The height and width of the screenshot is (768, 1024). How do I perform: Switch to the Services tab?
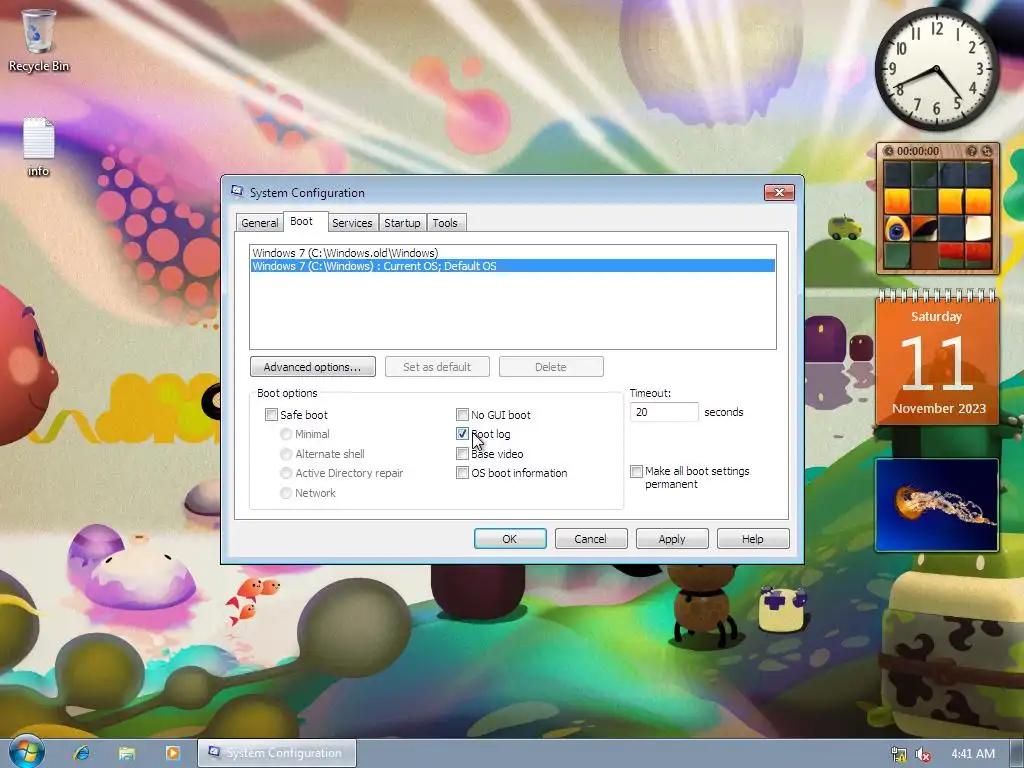pos(352,223)
